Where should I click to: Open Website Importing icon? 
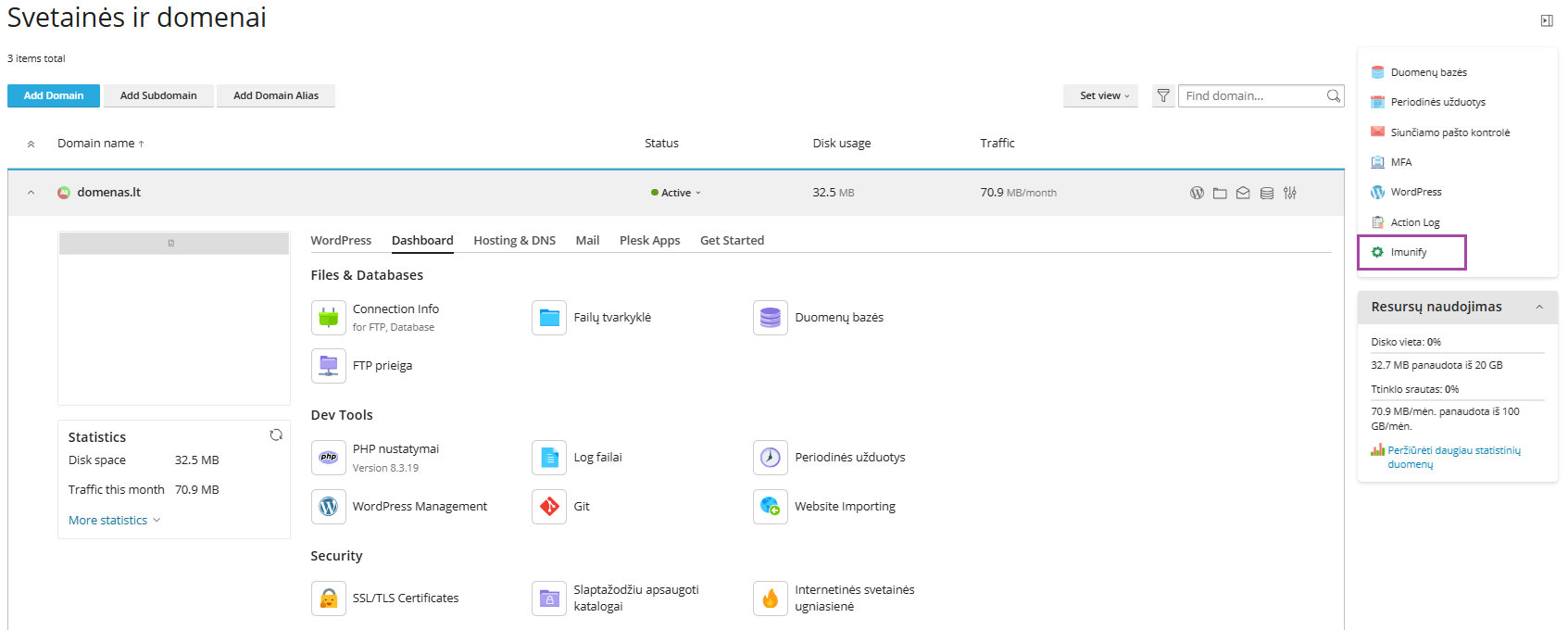click(771, 507)
